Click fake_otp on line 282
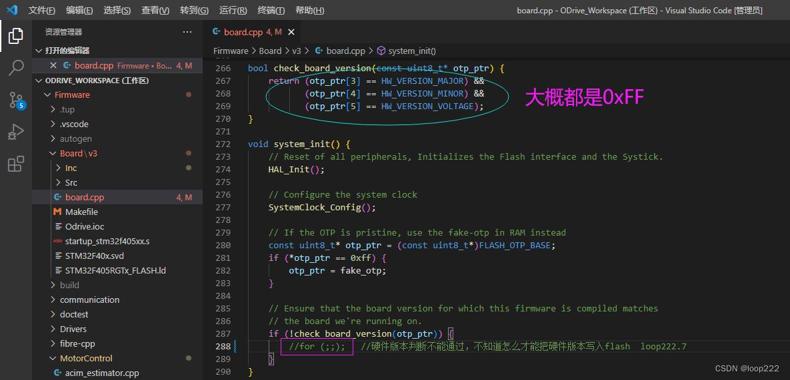The height and width of the screenshot is (380, 790). [x=361, y=271]
